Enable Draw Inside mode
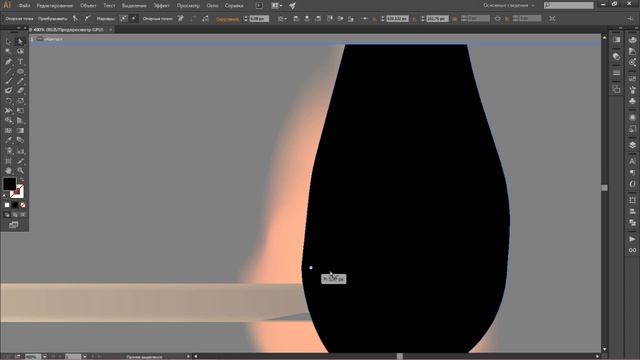Viewport: 640px width, 360px height. [x=22, y=215]
